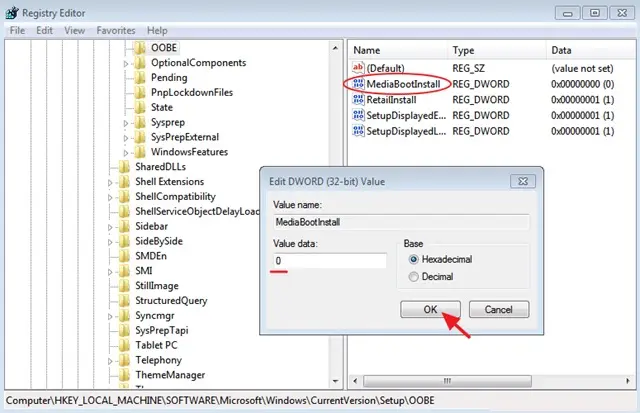The width and height of the screenshot is (640, 413).
Task: Click the Sysprep folder icon
Action: [140, 122]
